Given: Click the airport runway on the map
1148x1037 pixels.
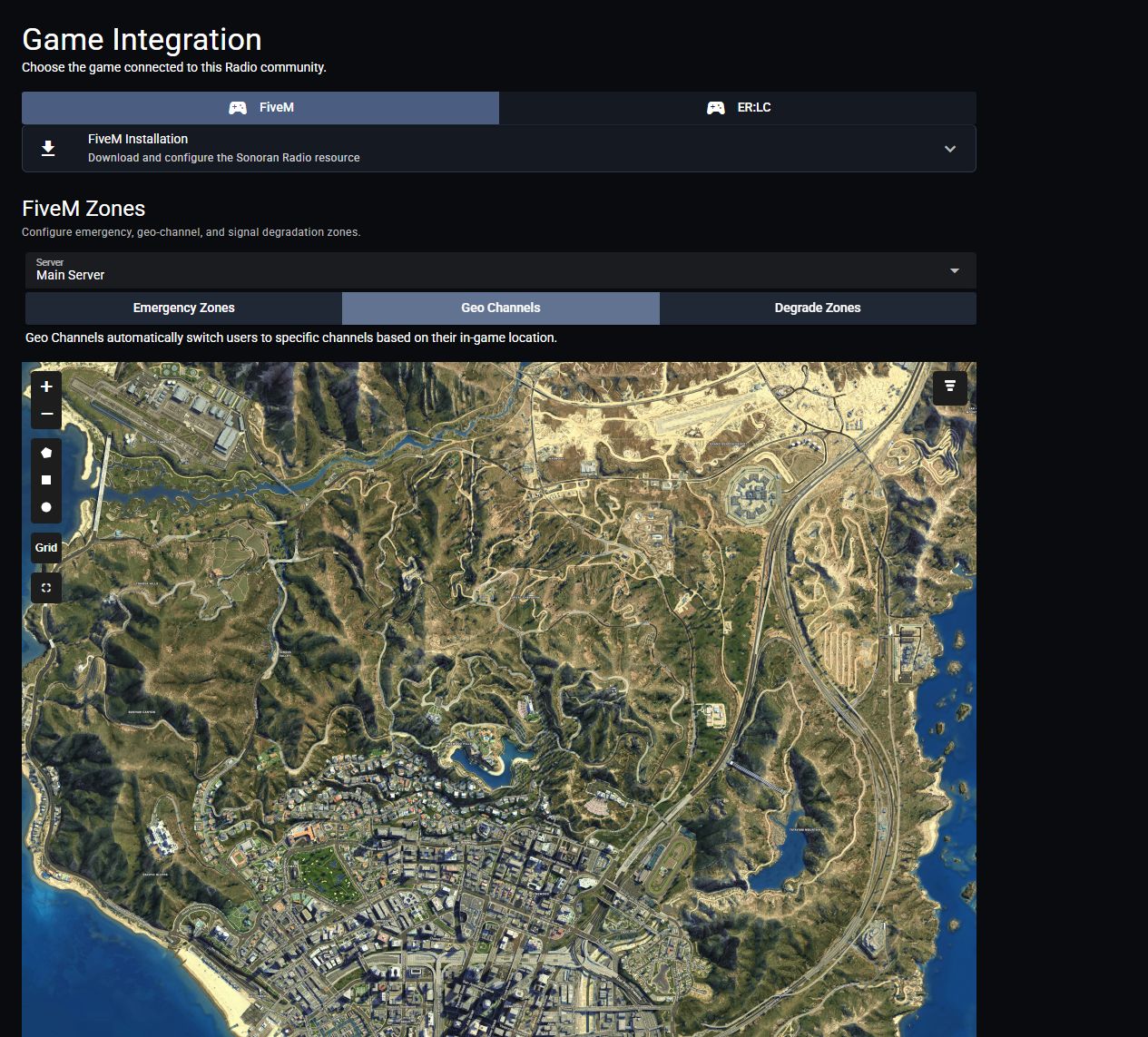Looking at the screenshot, I should pyautogui.click(x=150, y=414).
